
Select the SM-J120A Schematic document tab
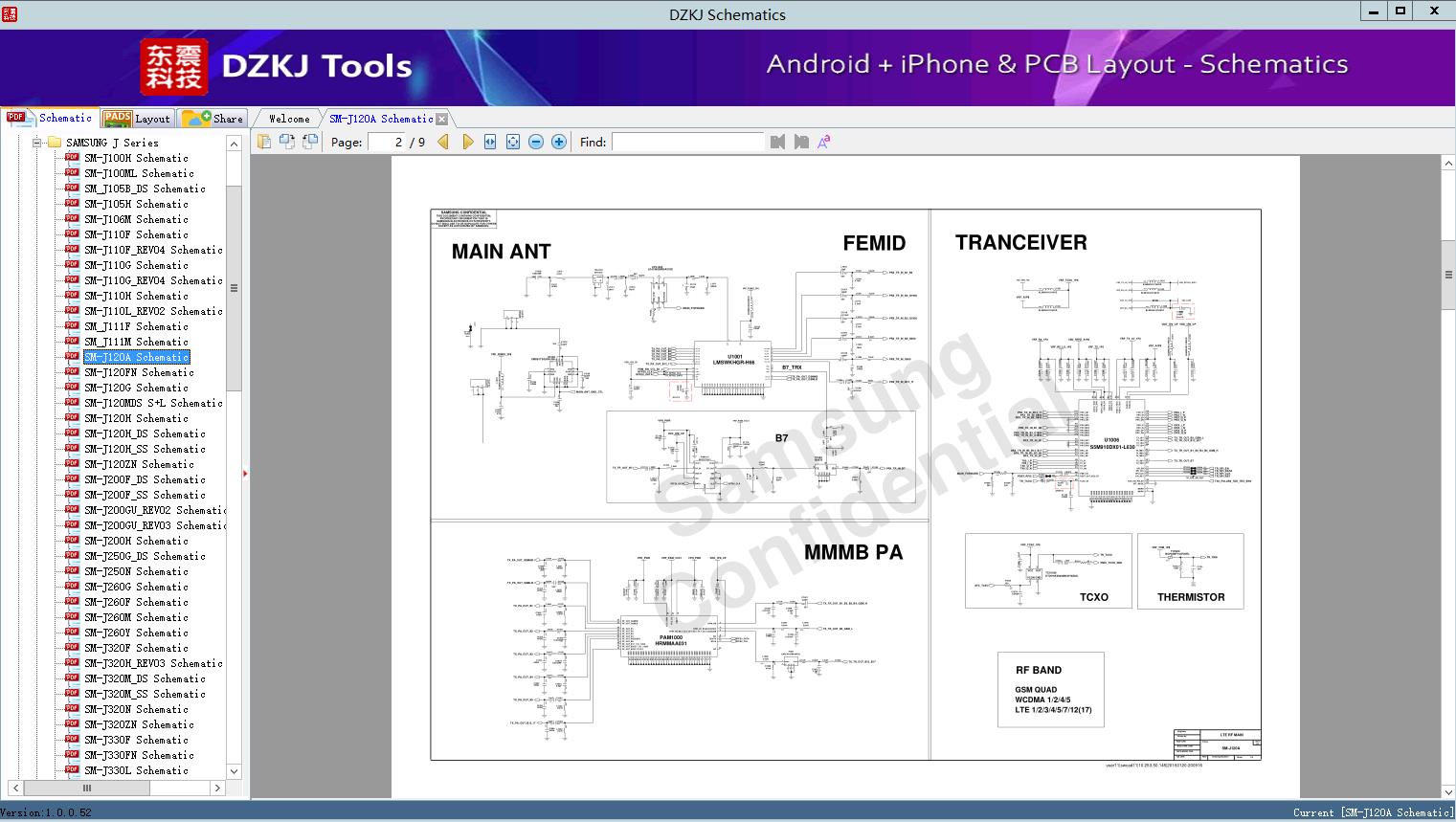point(381,119)
